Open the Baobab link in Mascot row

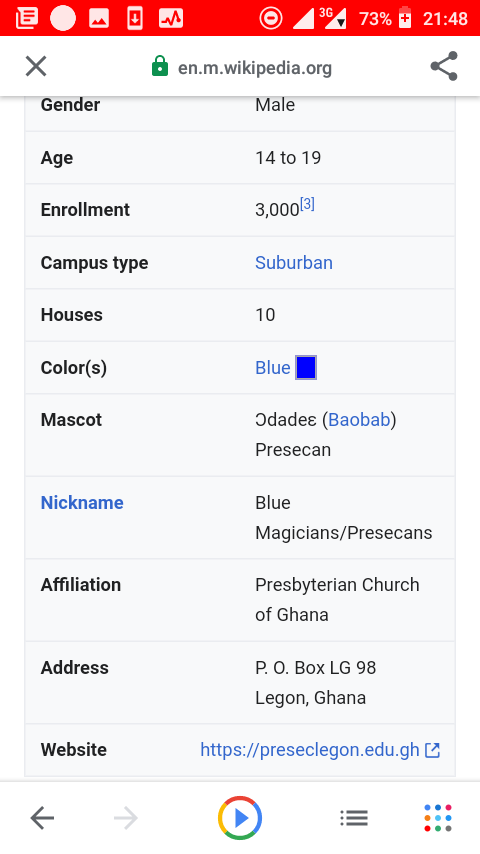359,420
